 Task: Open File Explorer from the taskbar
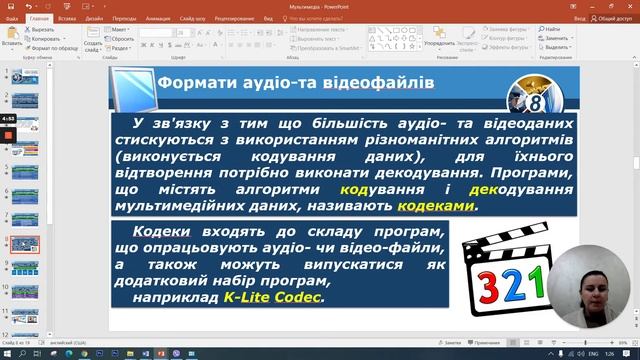tap(130, 353)
